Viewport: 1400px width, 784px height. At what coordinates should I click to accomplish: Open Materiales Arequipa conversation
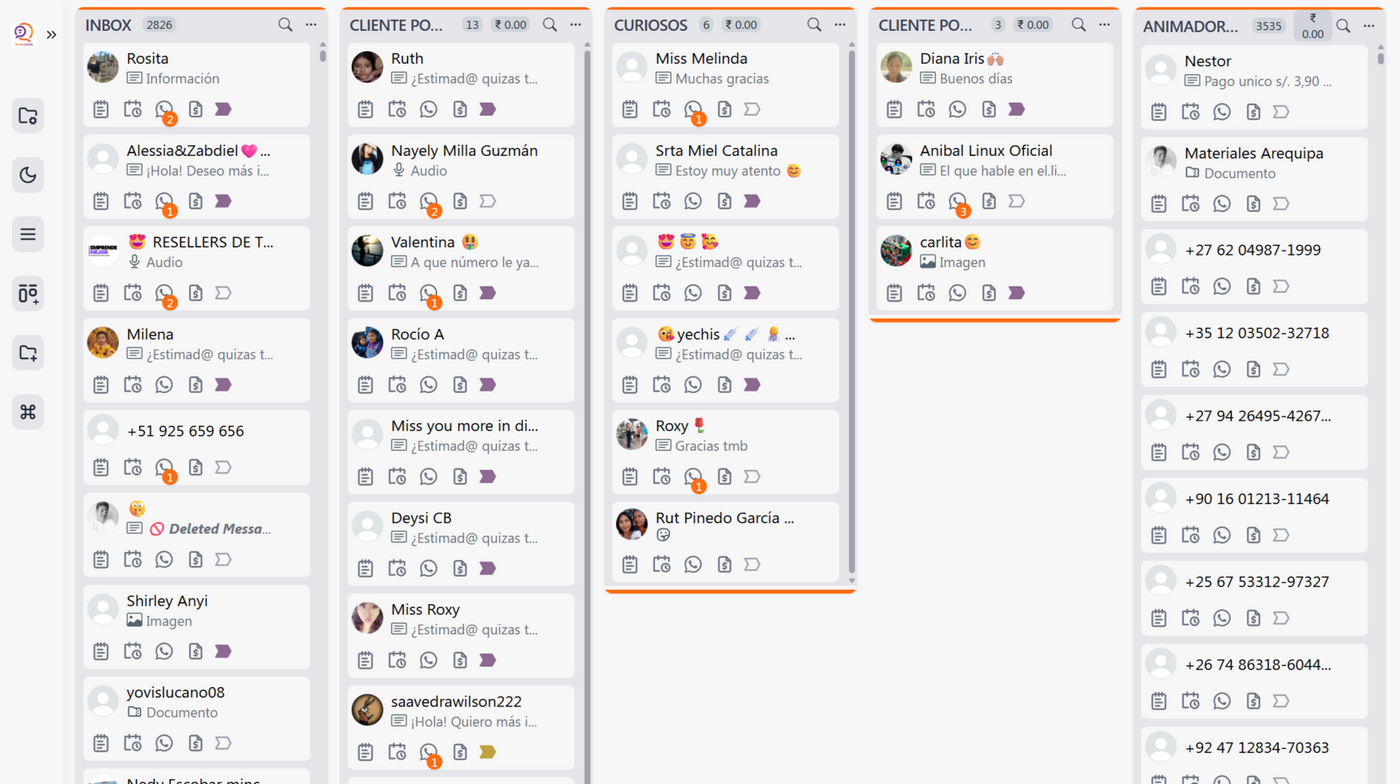tap(1254, 180)
